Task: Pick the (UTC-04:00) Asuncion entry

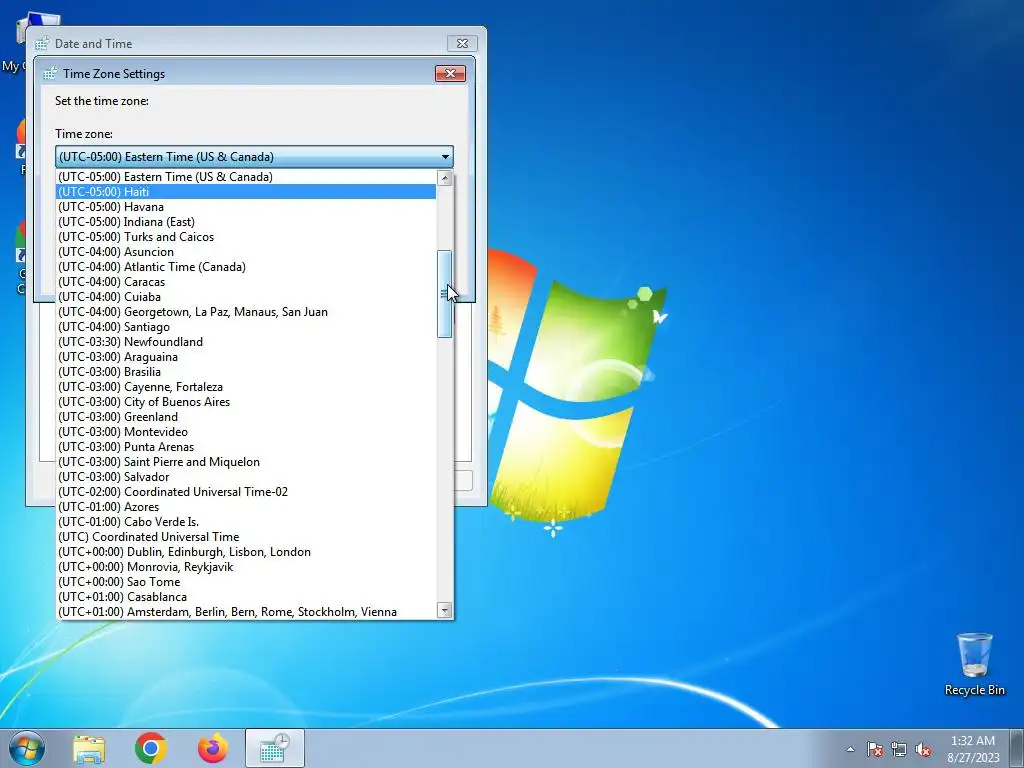Action: [x=246, y=251]
